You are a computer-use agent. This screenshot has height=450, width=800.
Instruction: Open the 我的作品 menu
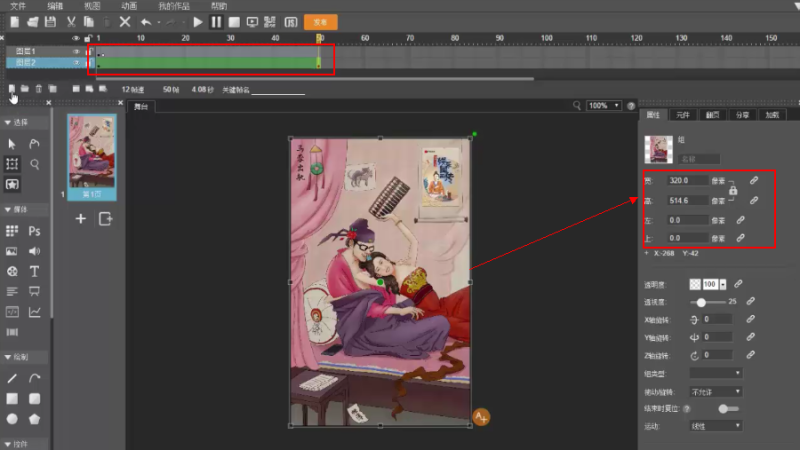point(174,6)
